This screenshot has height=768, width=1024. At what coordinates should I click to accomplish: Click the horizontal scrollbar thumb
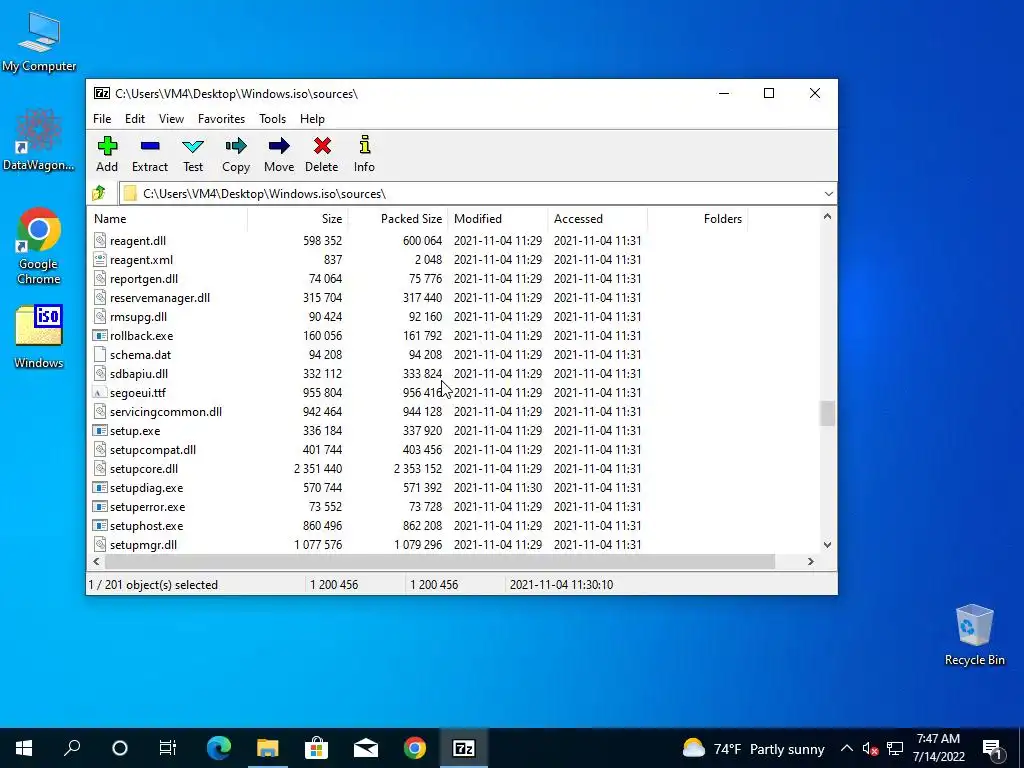pyautogui.click(x=440, y=562)
